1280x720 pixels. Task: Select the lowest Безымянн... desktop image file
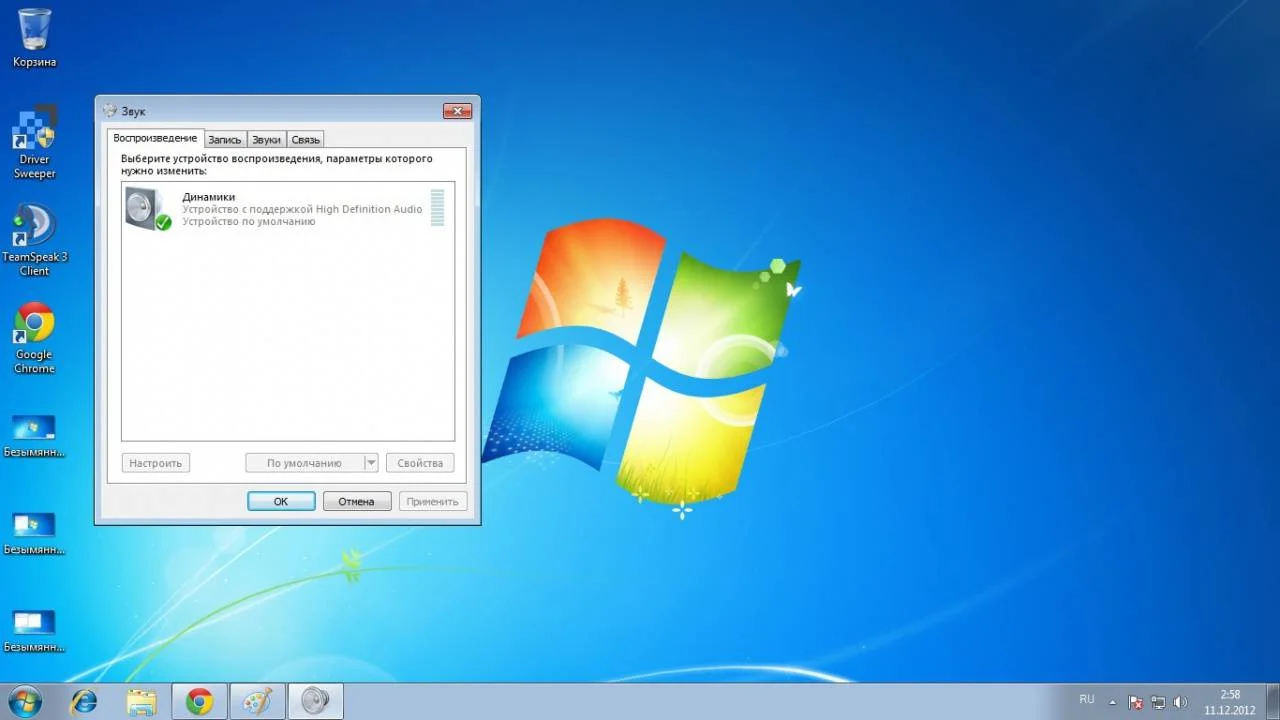click(x=34, y=630)
